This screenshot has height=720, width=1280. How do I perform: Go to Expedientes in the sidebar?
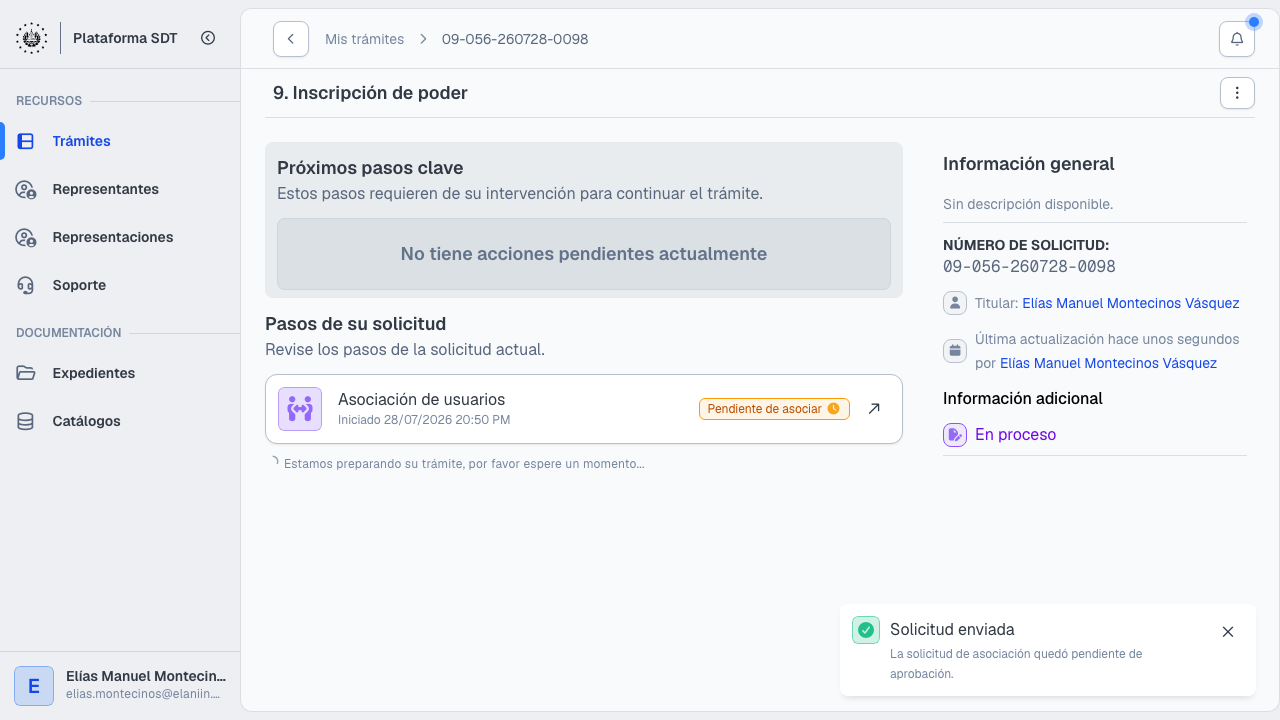[x=120, y=373]
